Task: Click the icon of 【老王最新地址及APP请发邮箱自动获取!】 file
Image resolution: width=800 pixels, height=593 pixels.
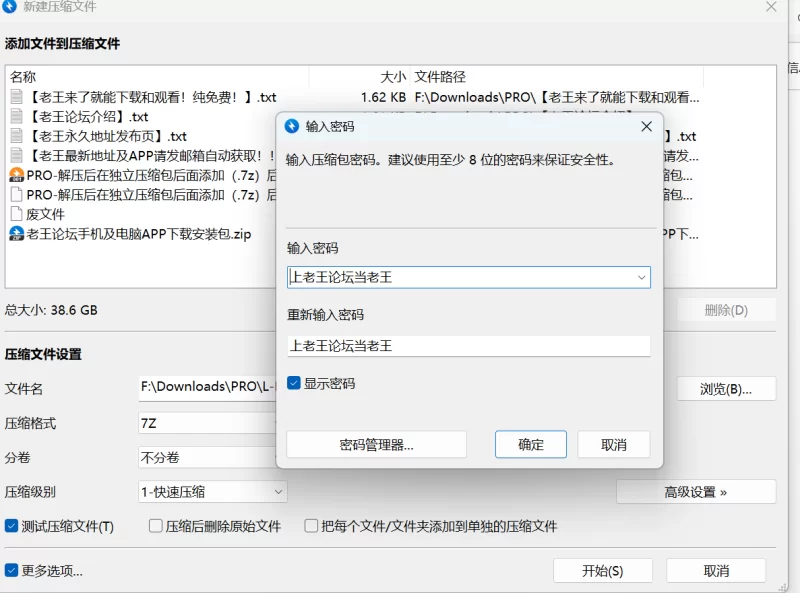Action: coord(16,155)
